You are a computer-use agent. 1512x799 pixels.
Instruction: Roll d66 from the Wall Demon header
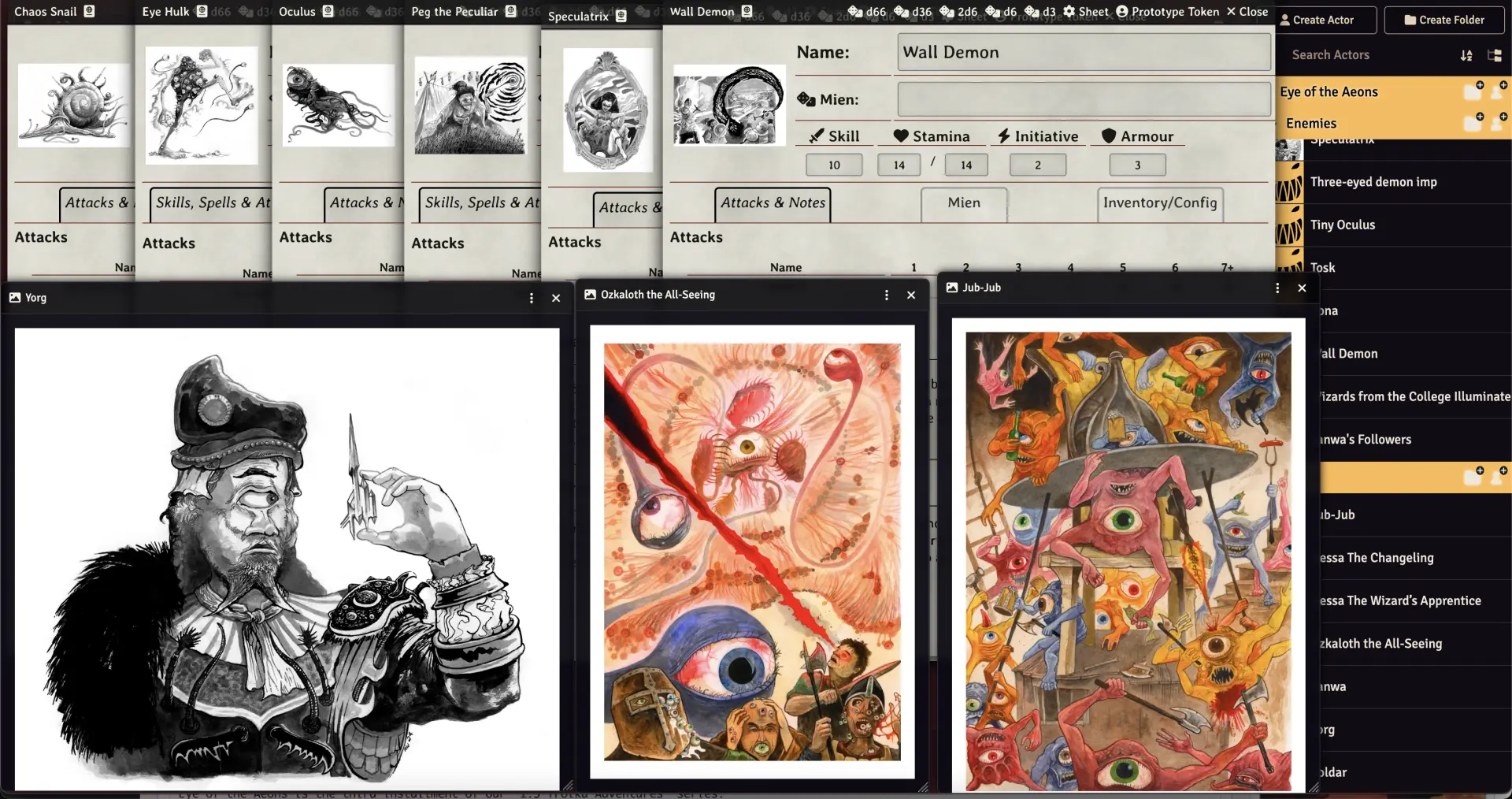click(867, 12)
